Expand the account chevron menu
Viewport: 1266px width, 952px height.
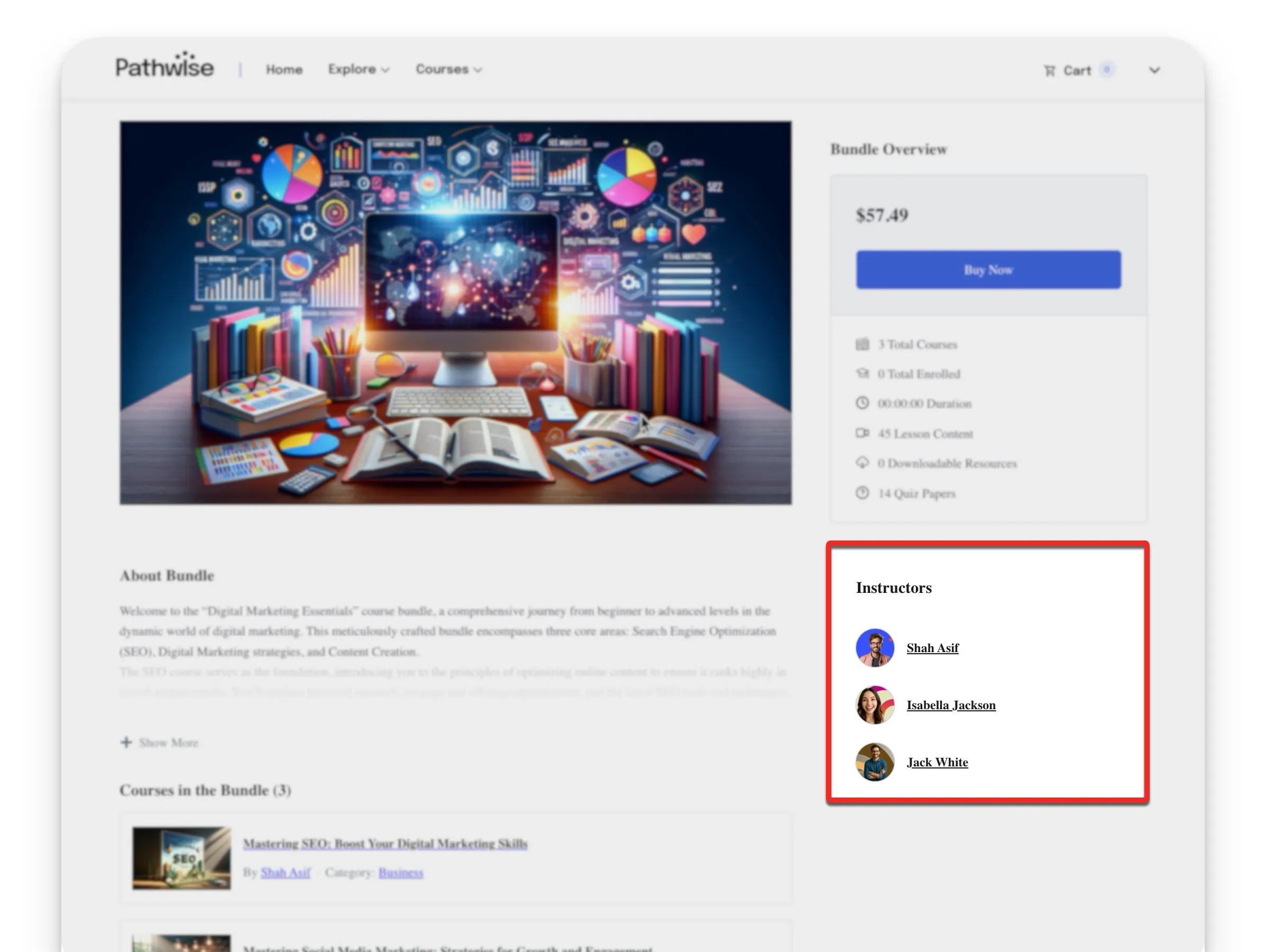1154,70
